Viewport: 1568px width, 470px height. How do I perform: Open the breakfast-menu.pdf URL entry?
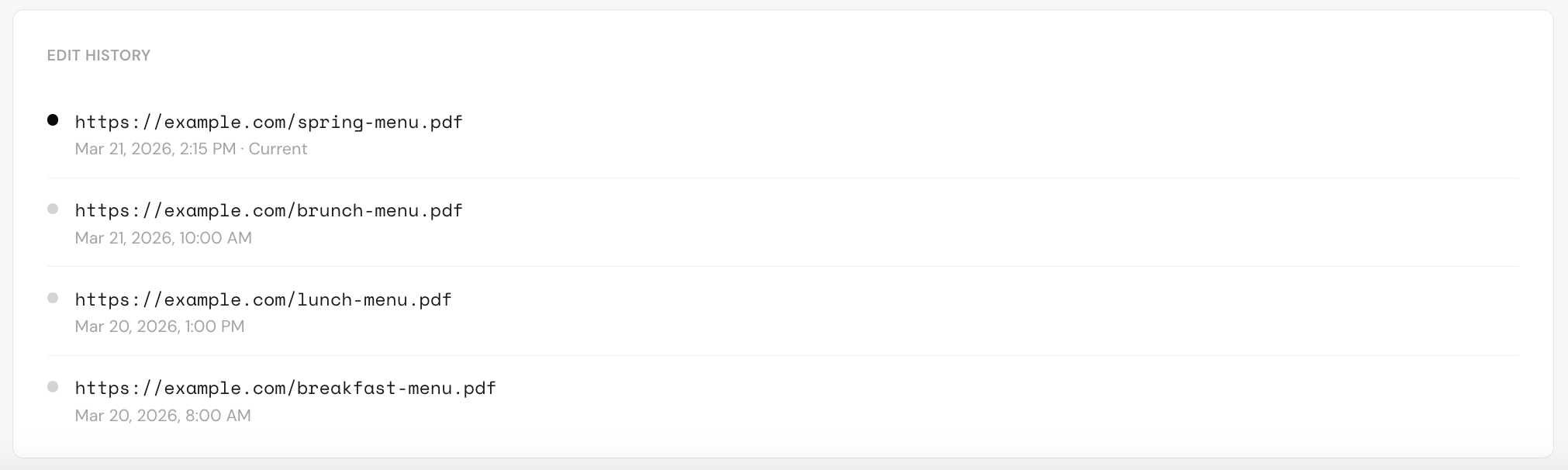[285, 388]
